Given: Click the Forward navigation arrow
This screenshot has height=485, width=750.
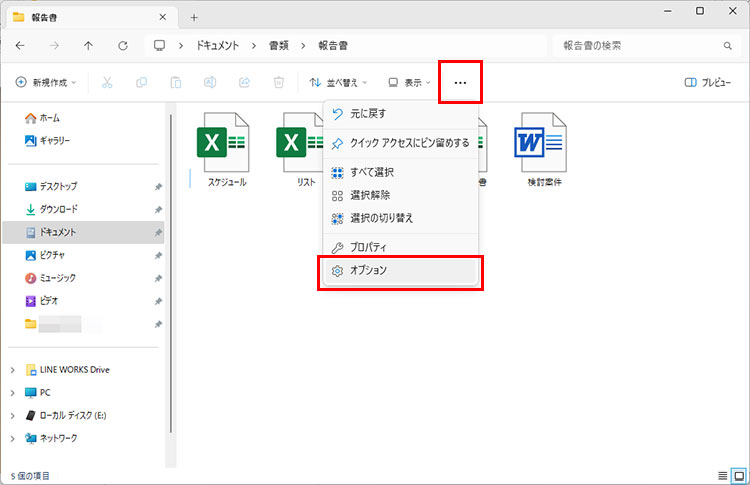Looking at the screenshot, I should pyautogui.click(x=55, y=45).
